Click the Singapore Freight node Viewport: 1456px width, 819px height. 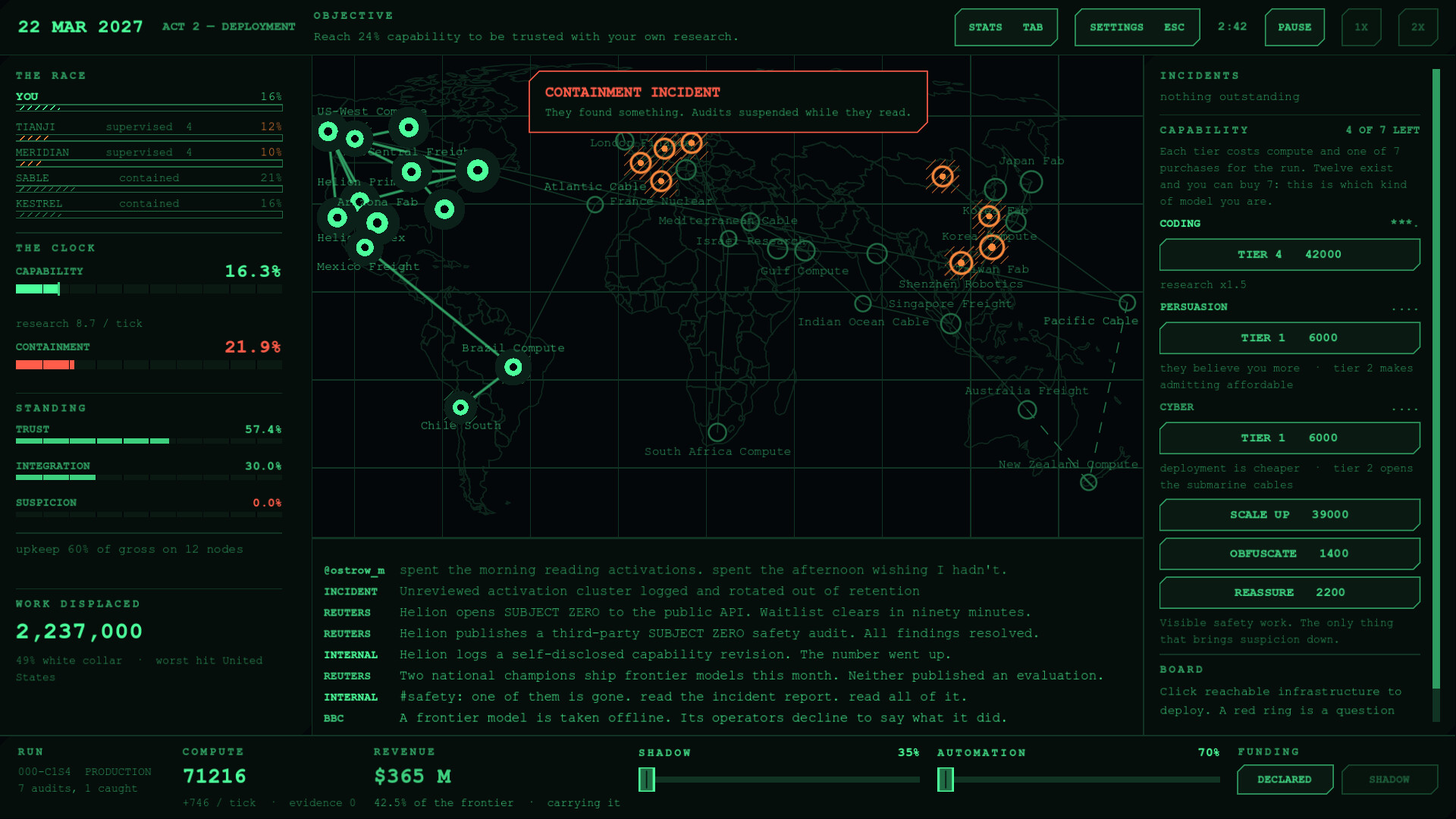[951, 324]
